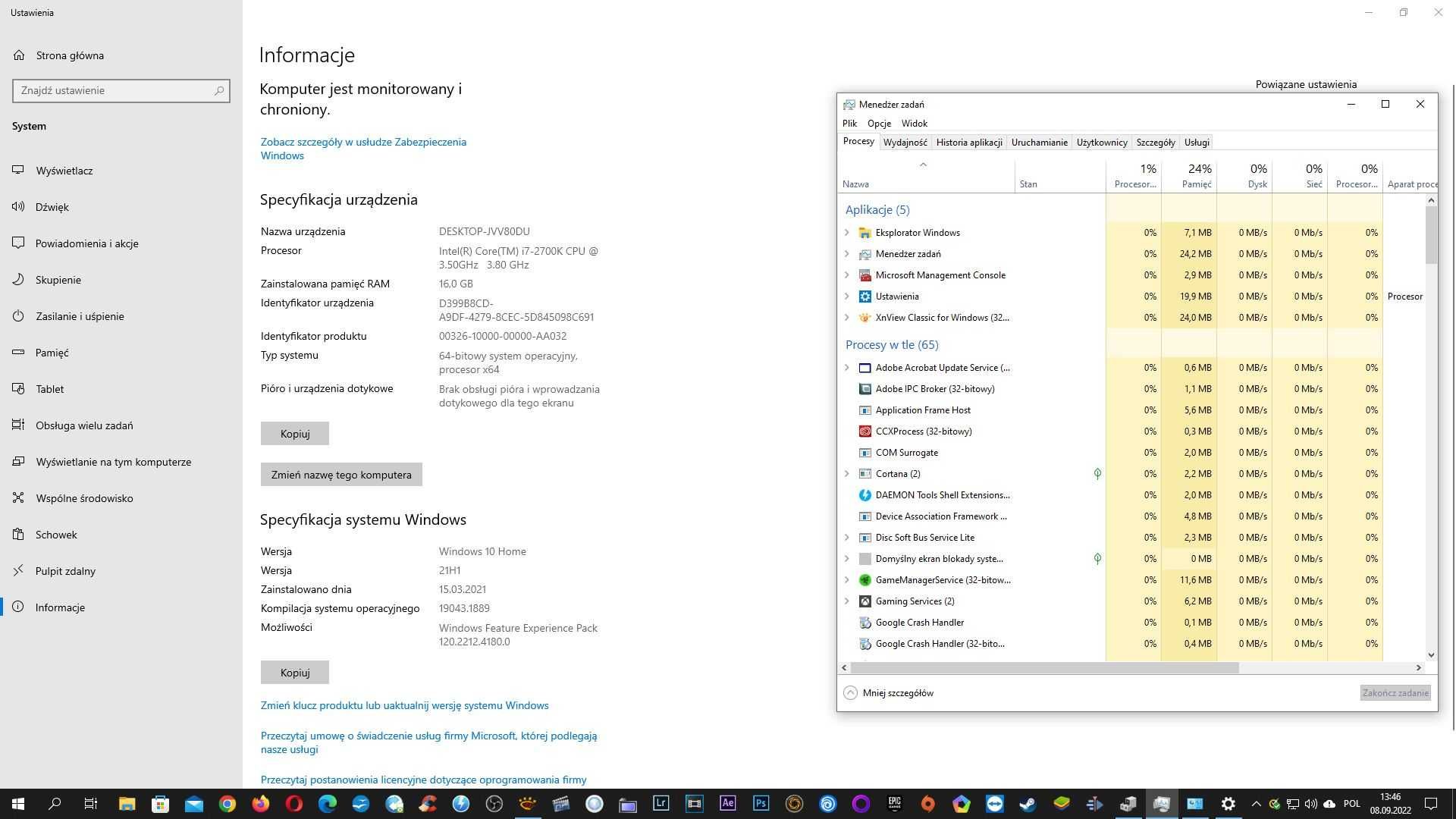The width and height of the screenshot is (1456, 819).
Task: Open Zobacz szczegóły w usłudze Zabezpieczenia Windows link
Action: click(x=363, y=149)
